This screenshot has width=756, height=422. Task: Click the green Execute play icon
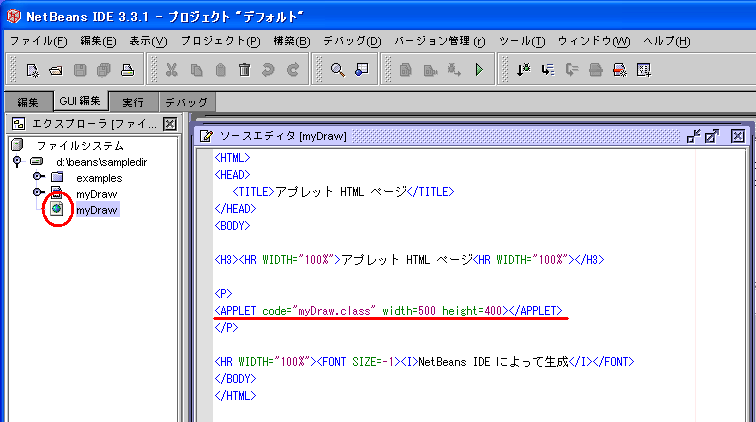(479, 70)
